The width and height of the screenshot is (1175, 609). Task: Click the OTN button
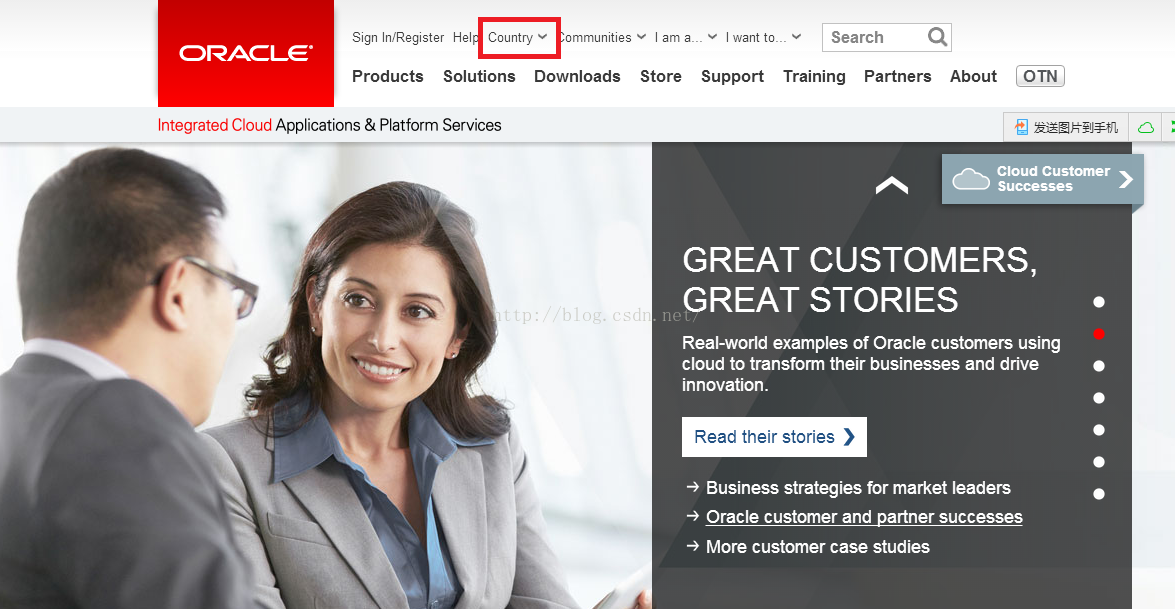[x=1040, y=76]
